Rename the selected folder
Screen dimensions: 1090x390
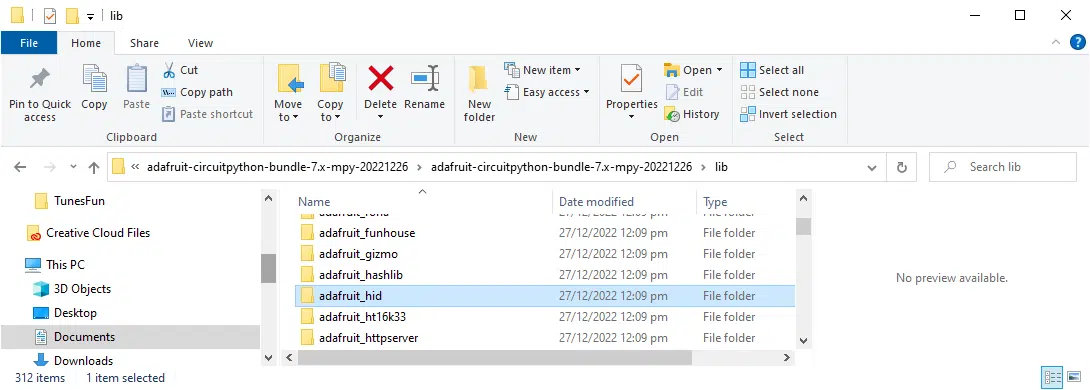424,88
